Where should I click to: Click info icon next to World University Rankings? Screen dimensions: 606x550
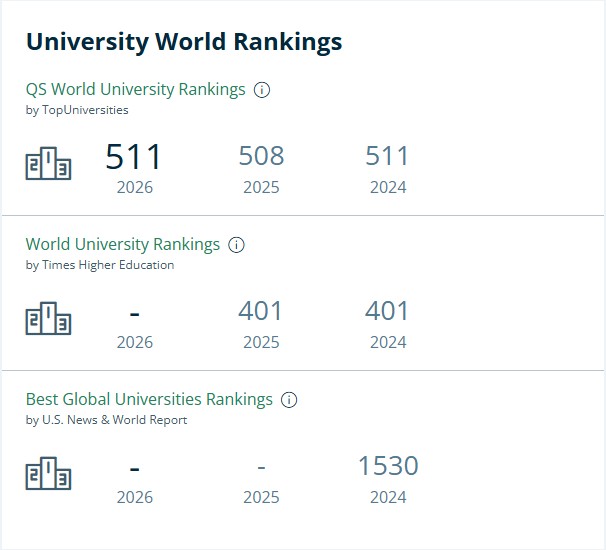pos(236,245)
